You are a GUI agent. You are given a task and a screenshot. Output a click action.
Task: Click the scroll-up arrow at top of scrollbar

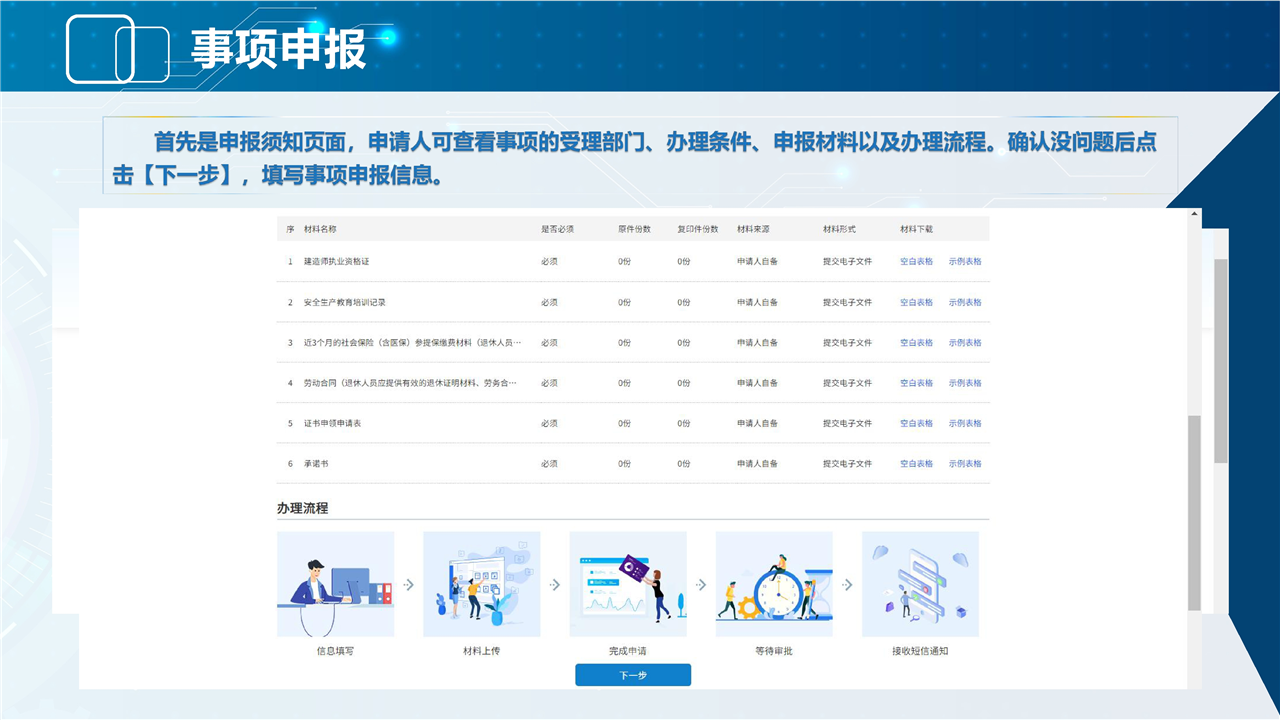coord(1194,214)
